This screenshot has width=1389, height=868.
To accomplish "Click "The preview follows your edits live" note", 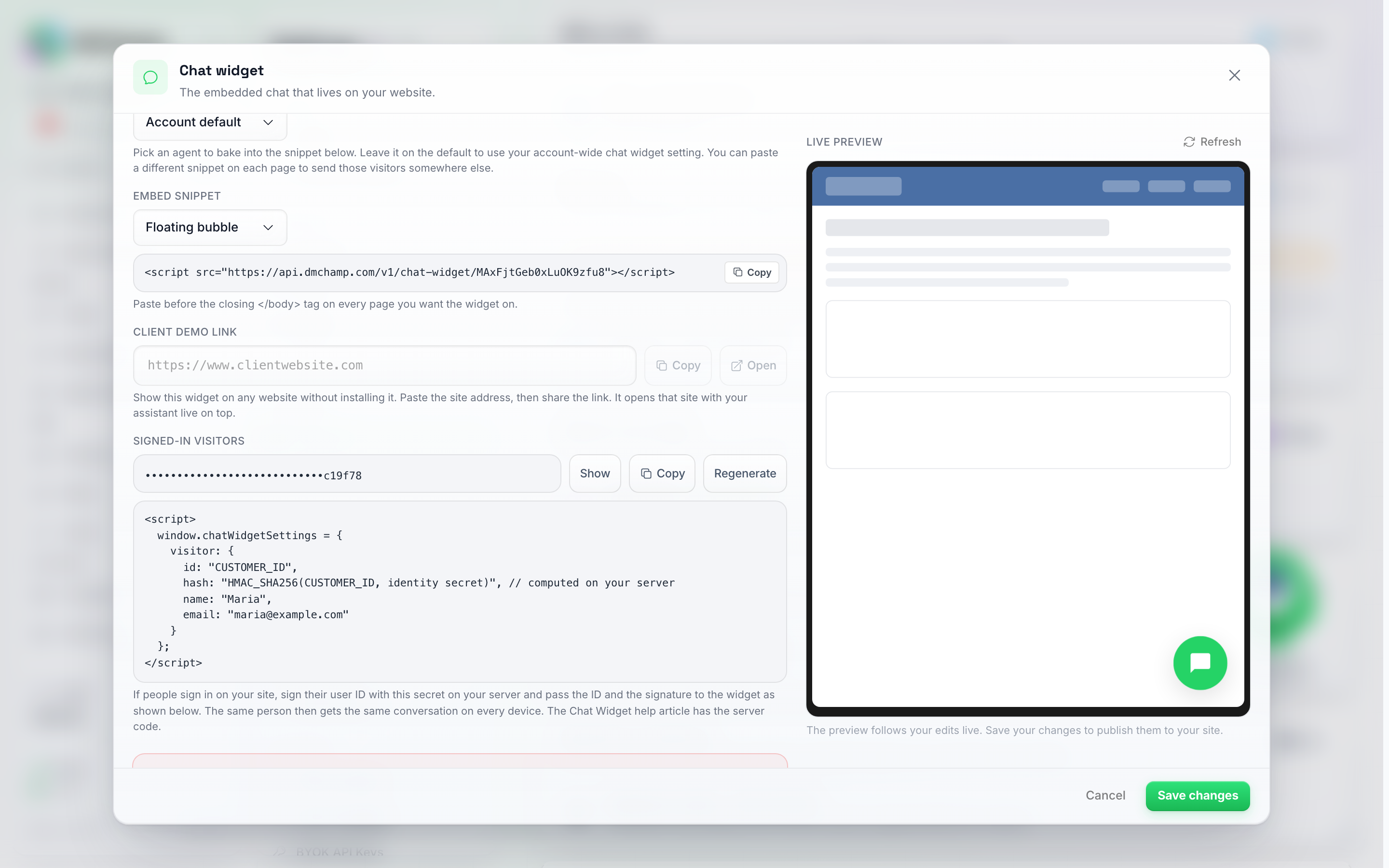I will 1014,730.
